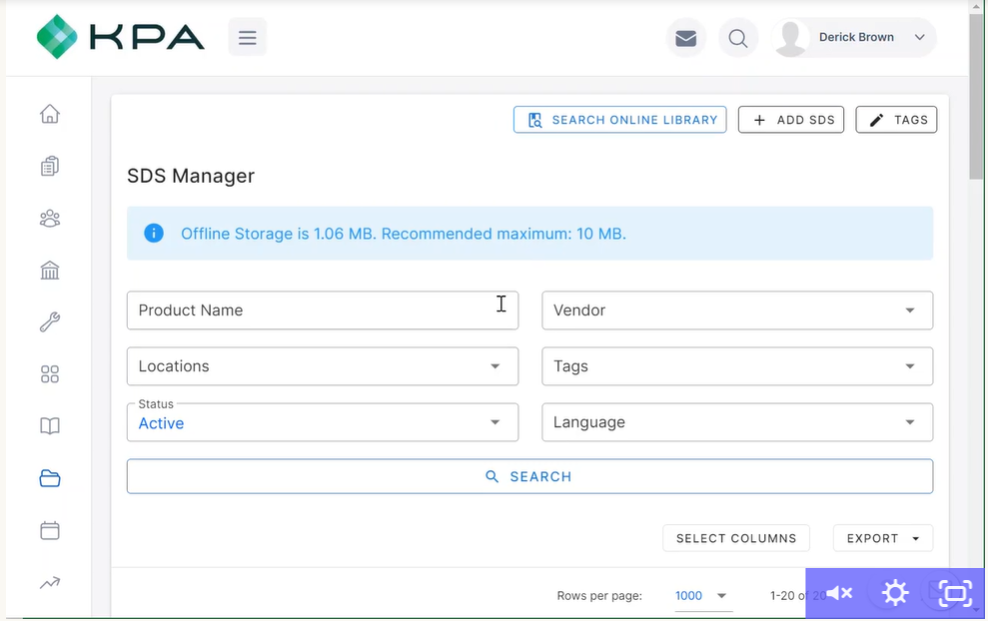Mute audio with the speaker icon

click(838, 593)
